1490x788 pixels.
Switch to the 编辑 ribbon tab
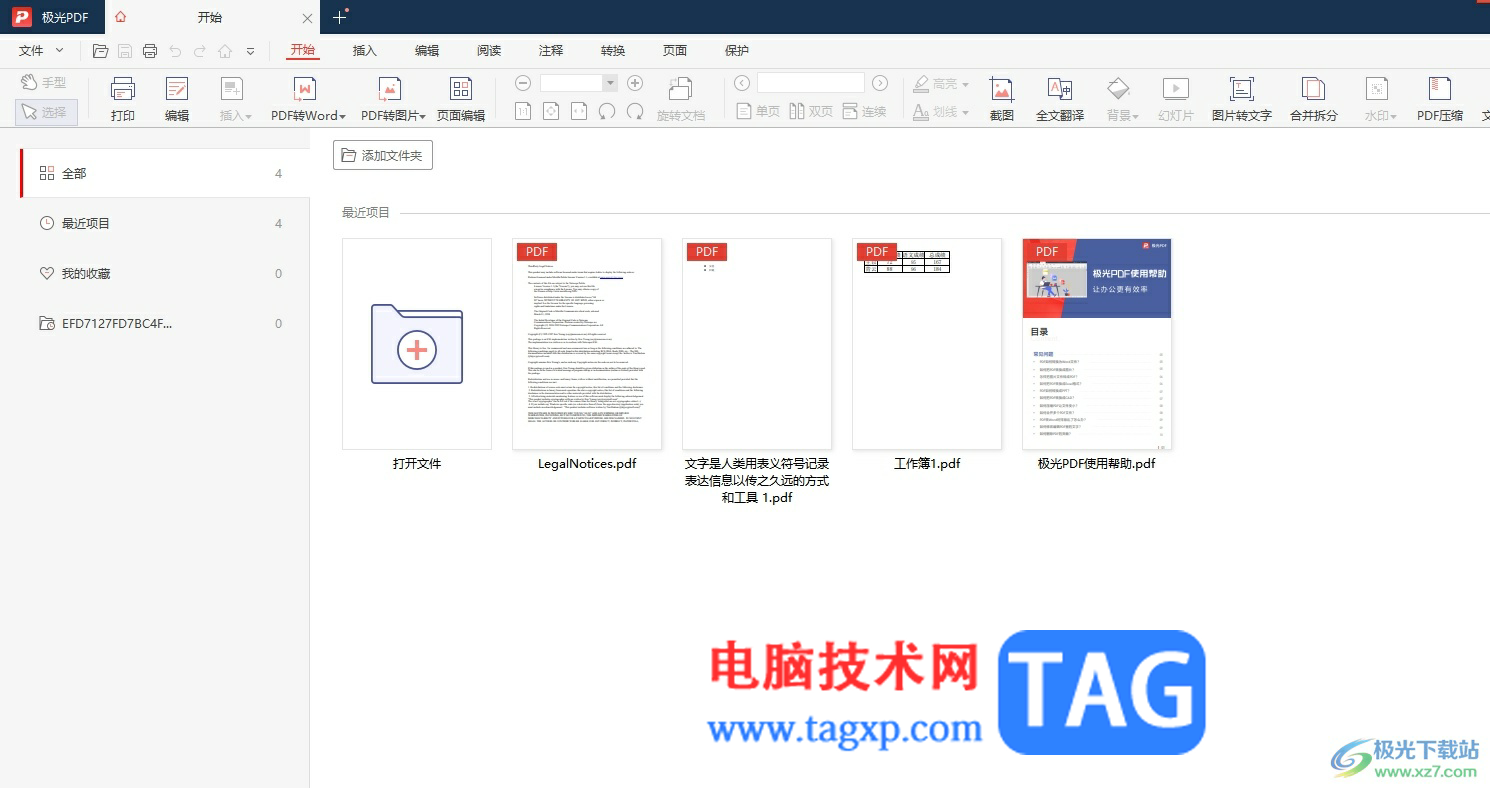427,51
